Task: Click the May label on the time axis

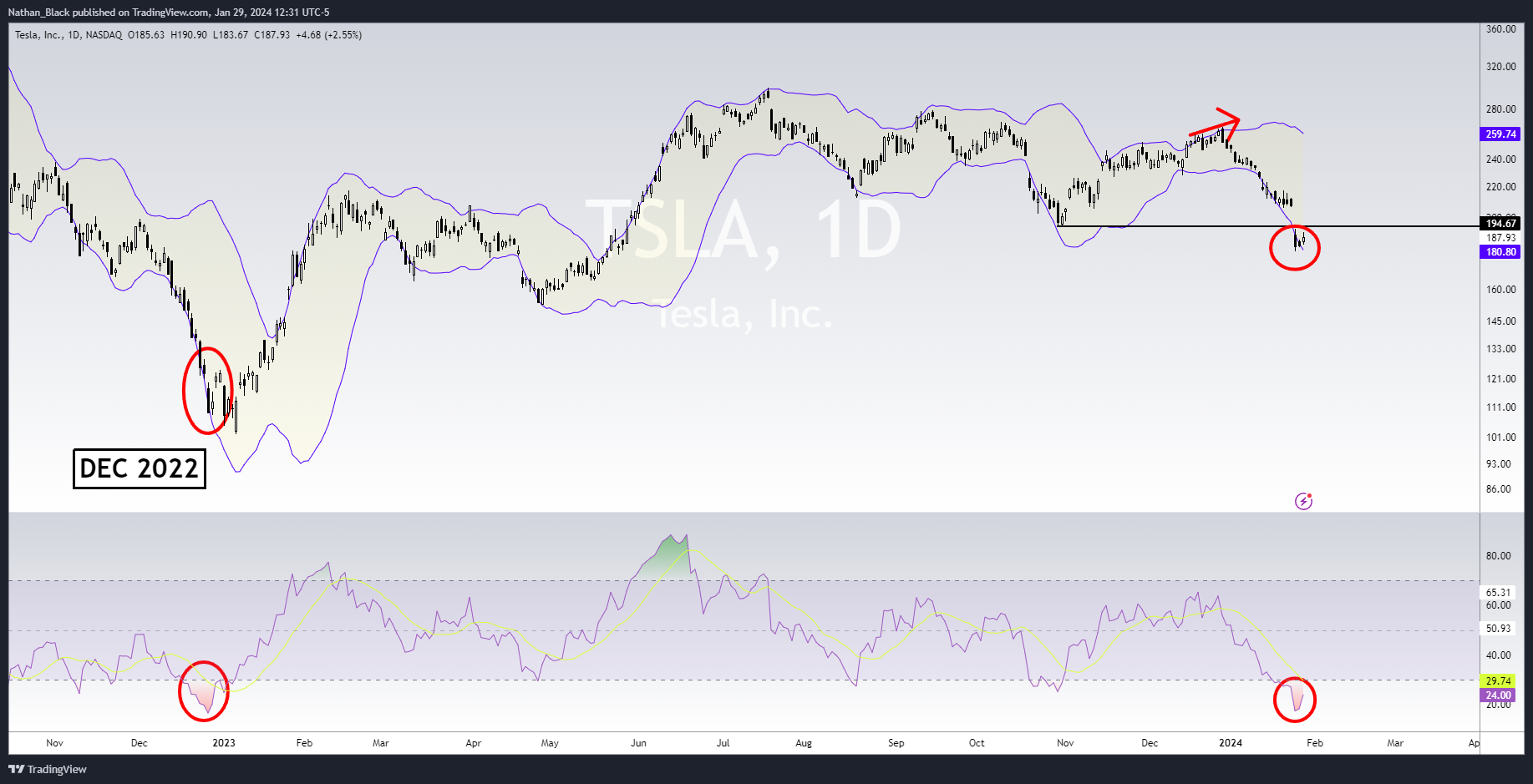Action: (550, 743)
